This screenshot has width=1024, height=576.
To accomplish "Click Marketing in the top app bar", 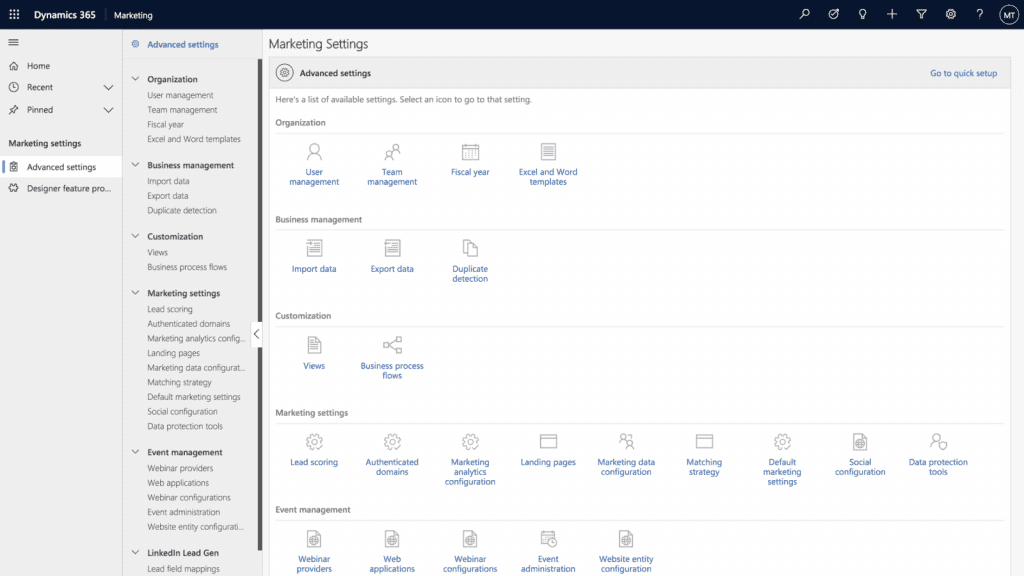I will (133, 14).
